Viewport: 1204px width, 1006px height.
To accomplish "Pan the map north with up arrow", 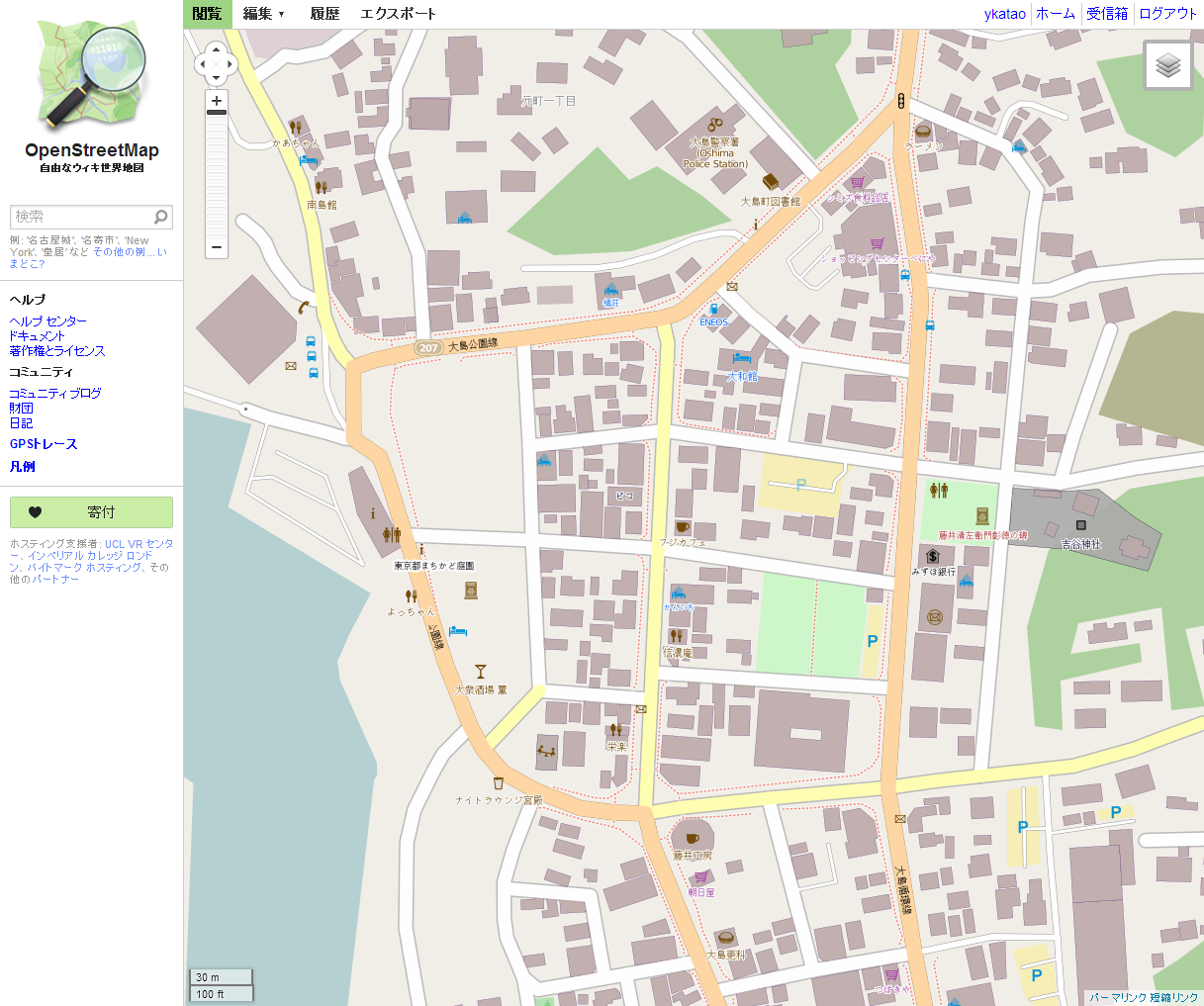I will coord(217,50).
